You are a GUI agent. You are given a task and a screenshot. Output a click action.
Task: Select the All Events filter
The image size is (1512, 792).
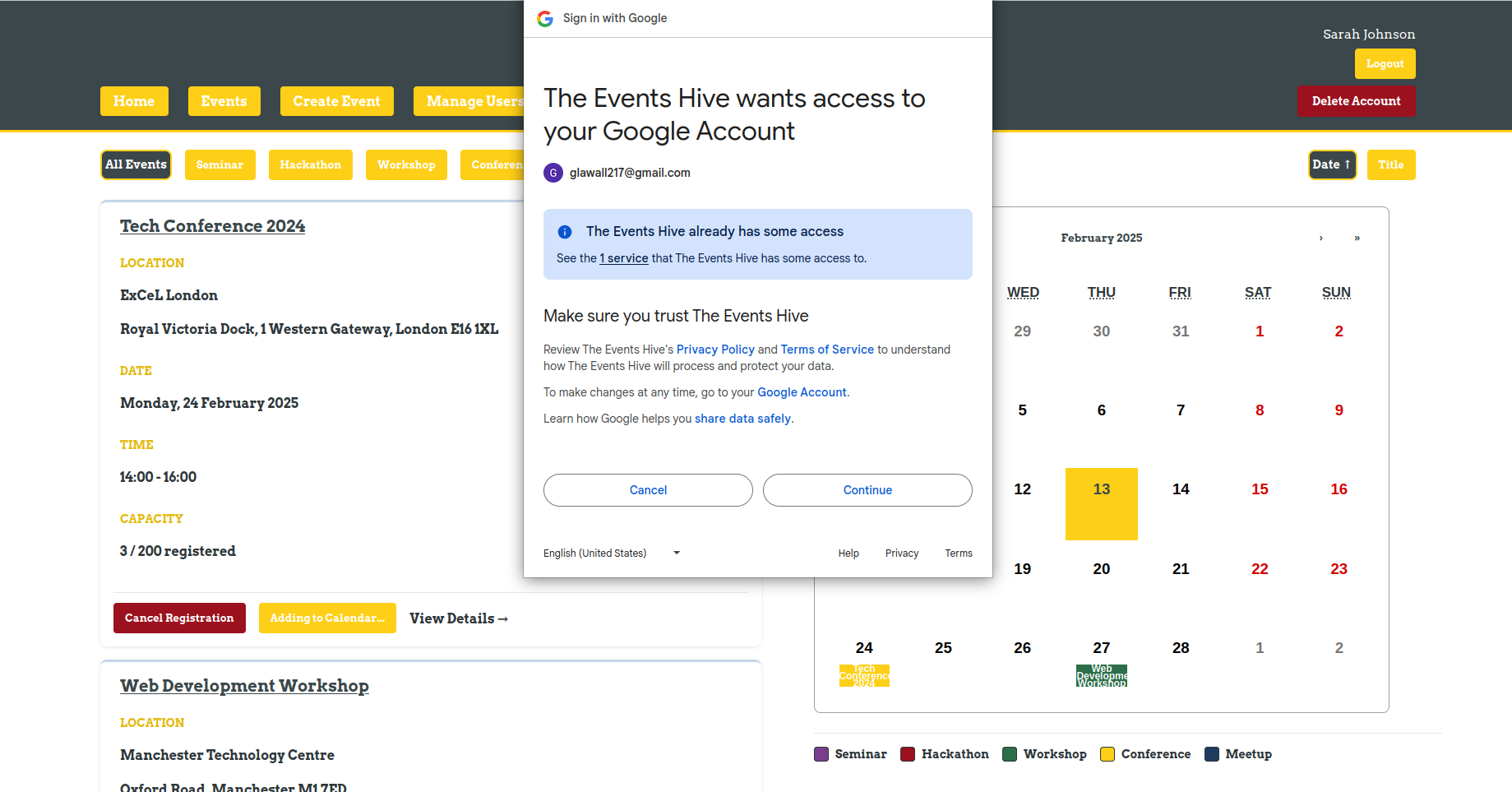click(136, 164)
